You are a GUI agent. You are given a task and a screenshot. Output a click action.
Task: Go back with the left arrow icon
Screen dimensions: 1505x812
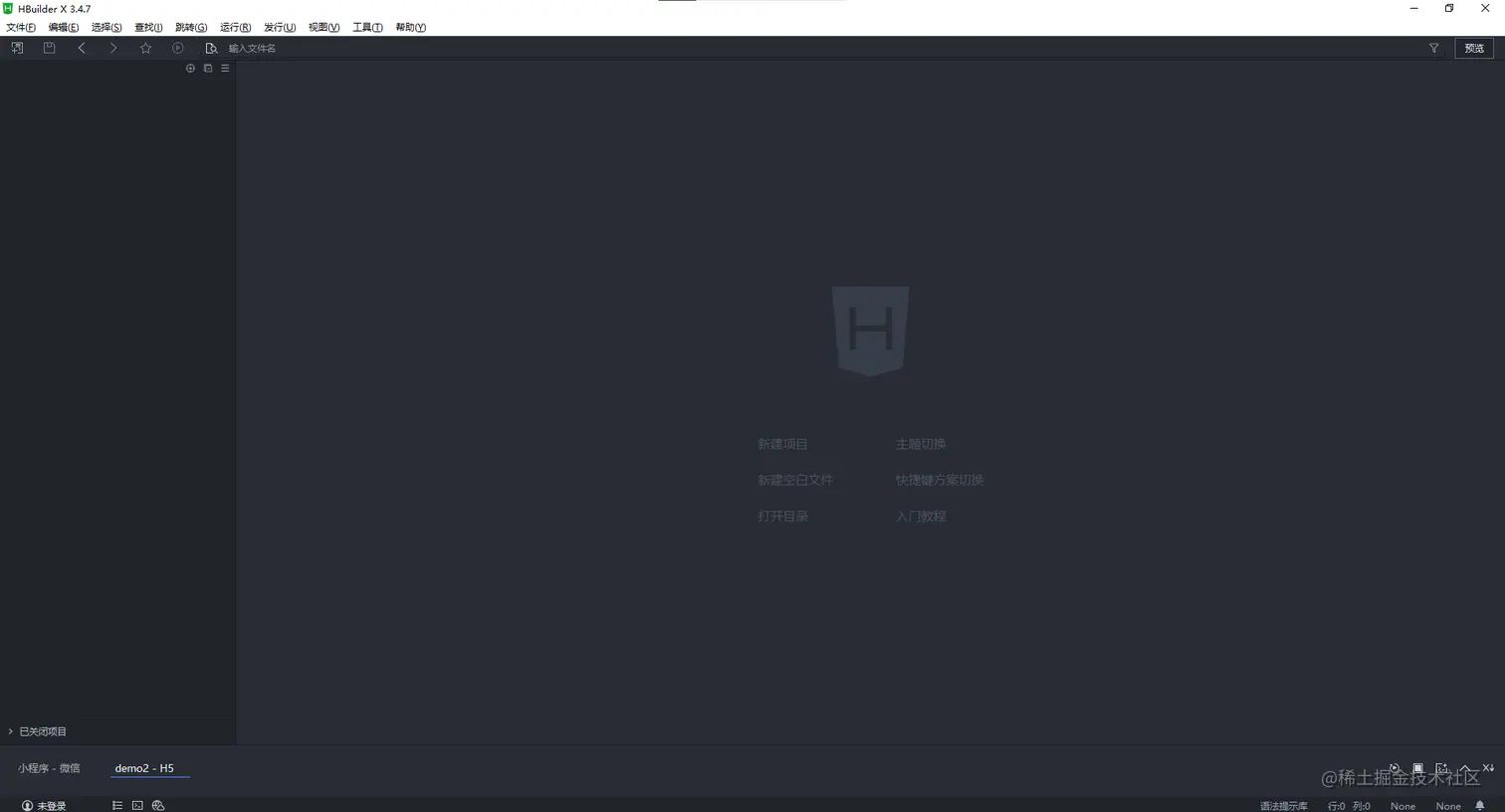click(x=82, y=48)
